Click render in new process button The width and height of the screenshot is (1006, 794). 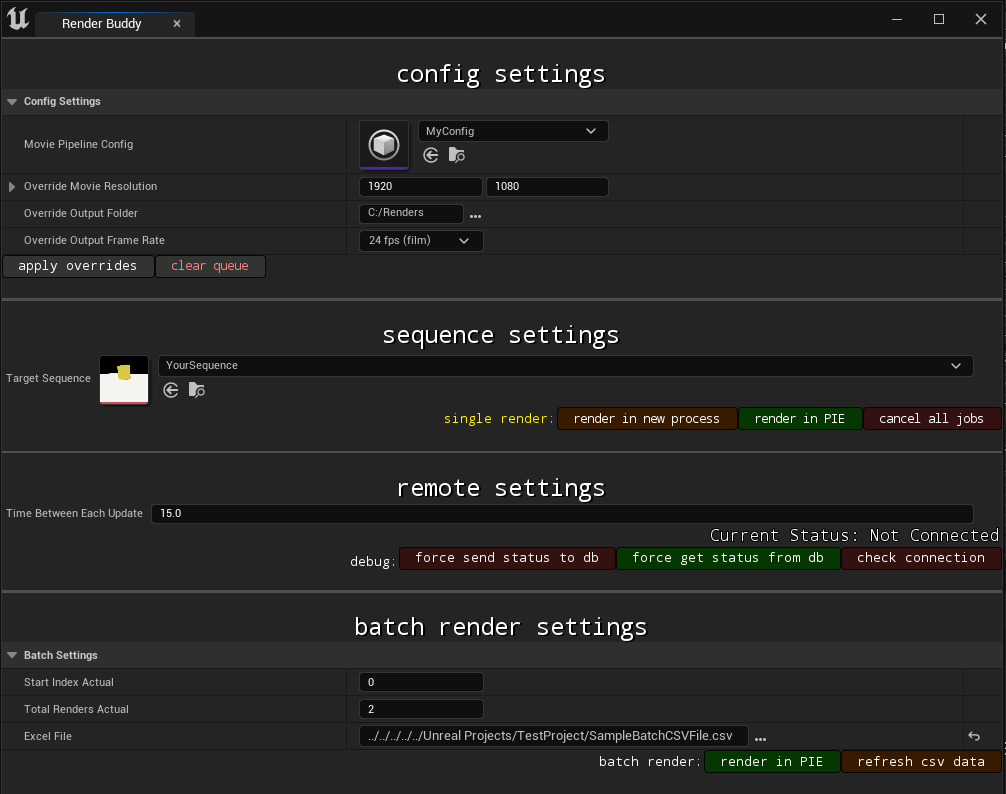(x=647, y=419)
